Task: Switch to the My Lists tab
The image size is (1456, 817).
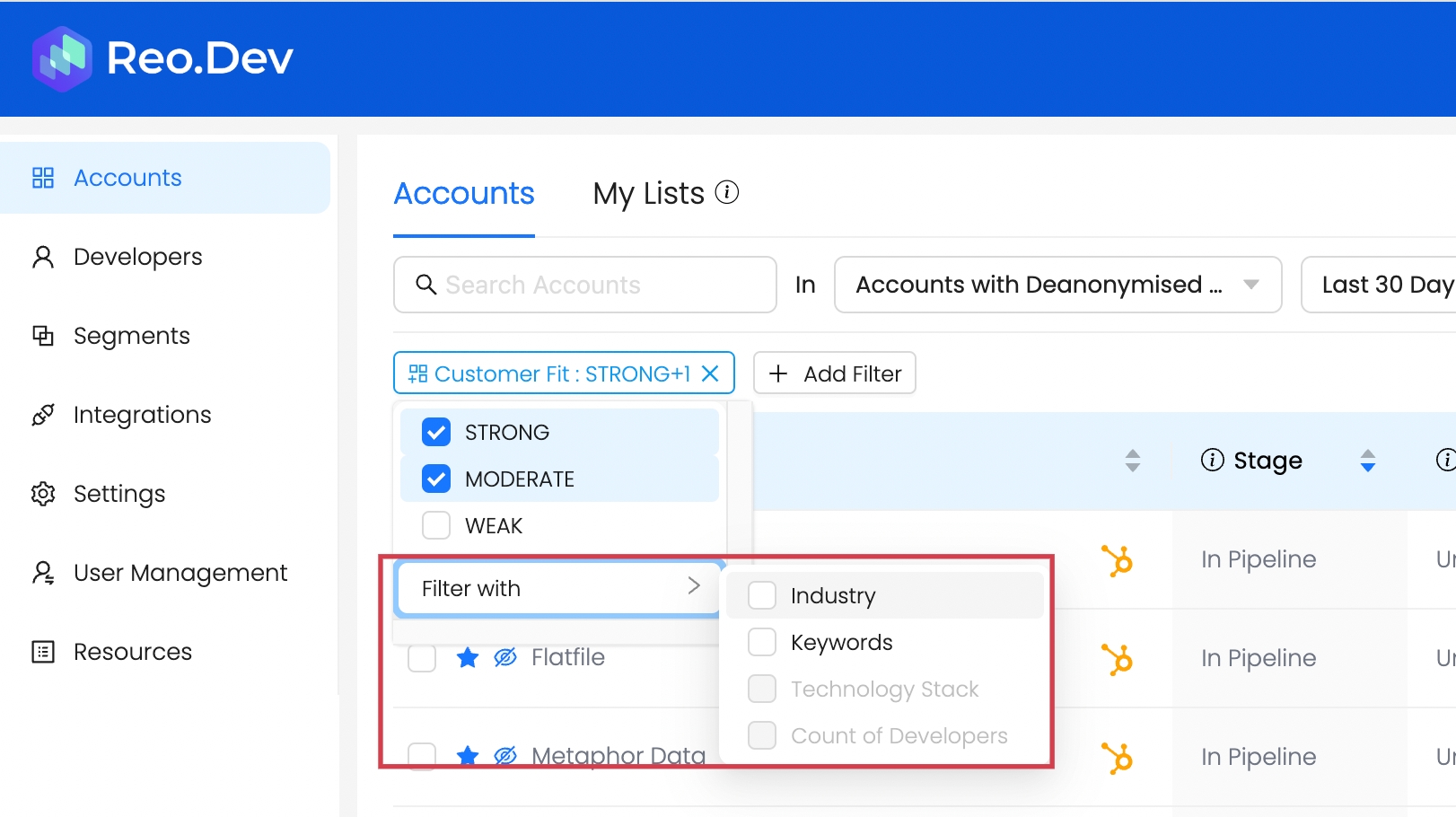Action: coord(648,194)
